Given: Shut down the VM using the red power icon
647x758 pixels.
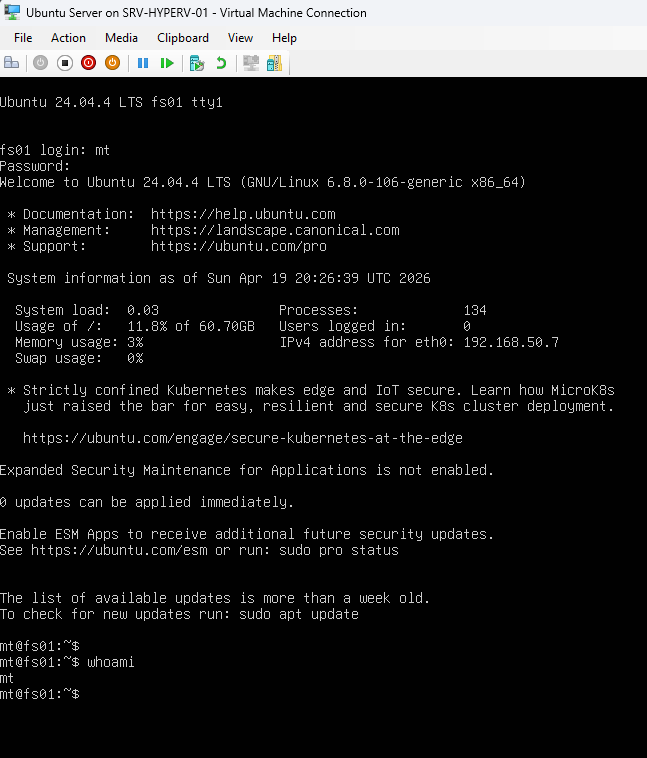Looking at the screenshot, I should (88, 63).
